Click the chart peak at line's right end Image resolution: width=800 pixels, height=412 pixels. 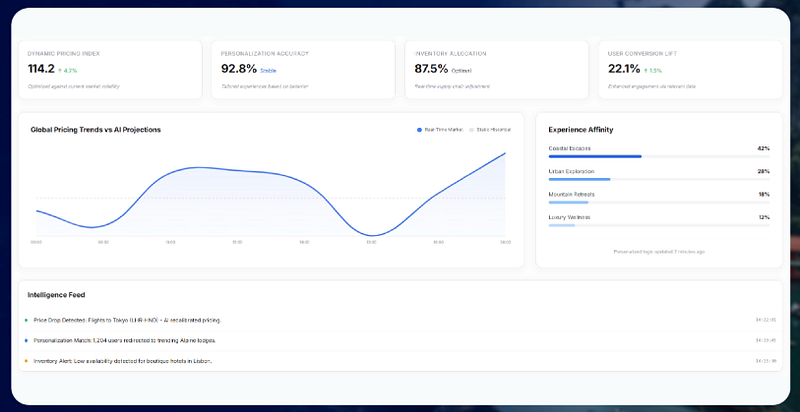505,153
